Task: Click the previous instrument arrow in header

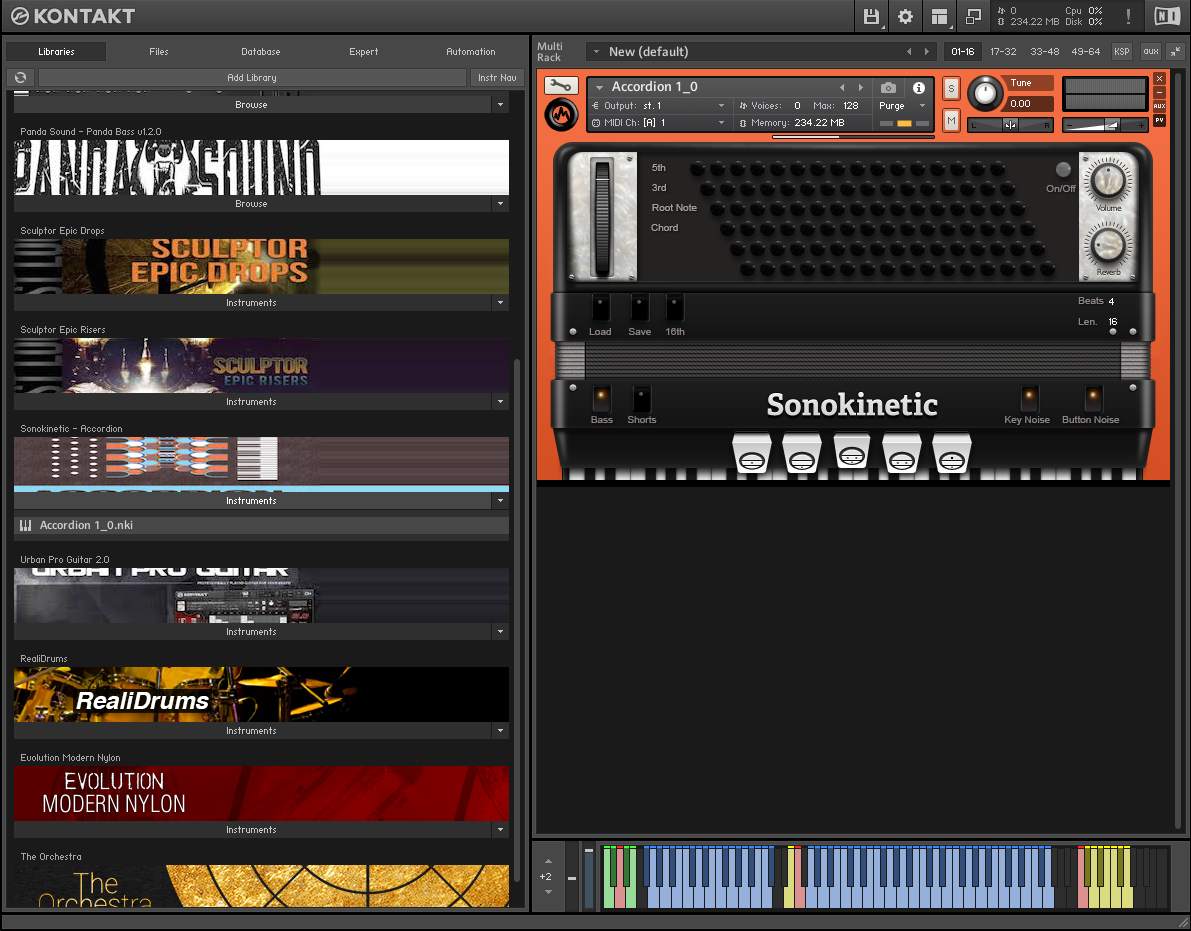Action: tap(842, 87)
